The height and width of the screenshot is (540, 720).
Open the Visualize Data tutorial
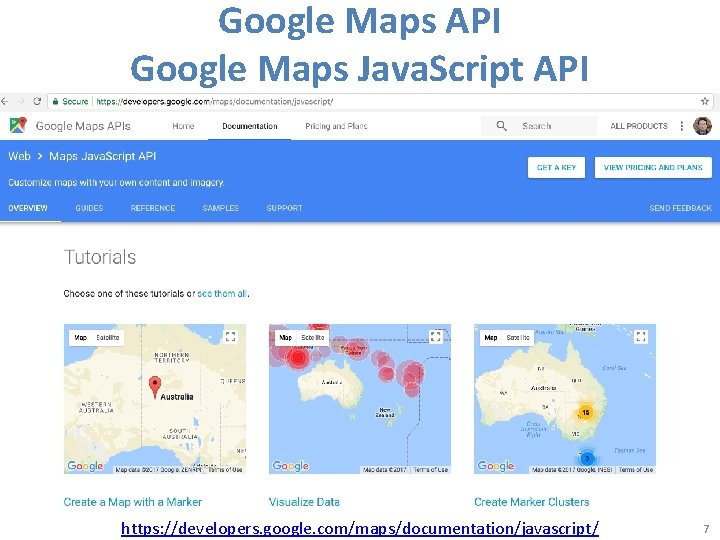click(x=304, y=502)
